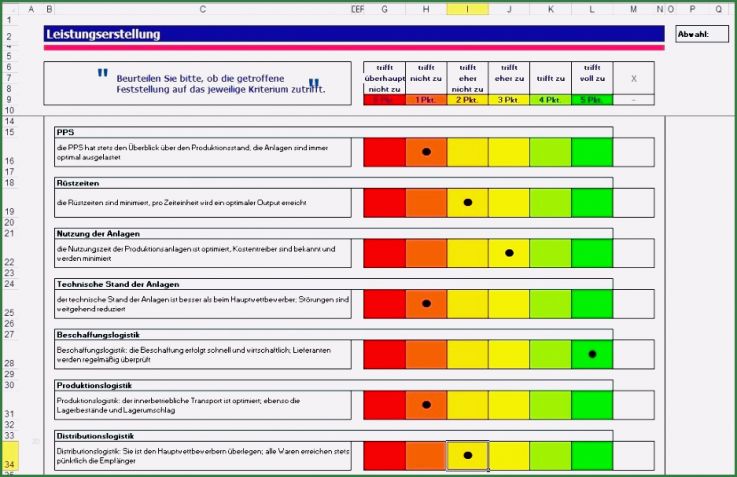Image resolution: width=737 pixels, height=477 pixels.
Task: Select the highlighted column I header
Action: 467,8
